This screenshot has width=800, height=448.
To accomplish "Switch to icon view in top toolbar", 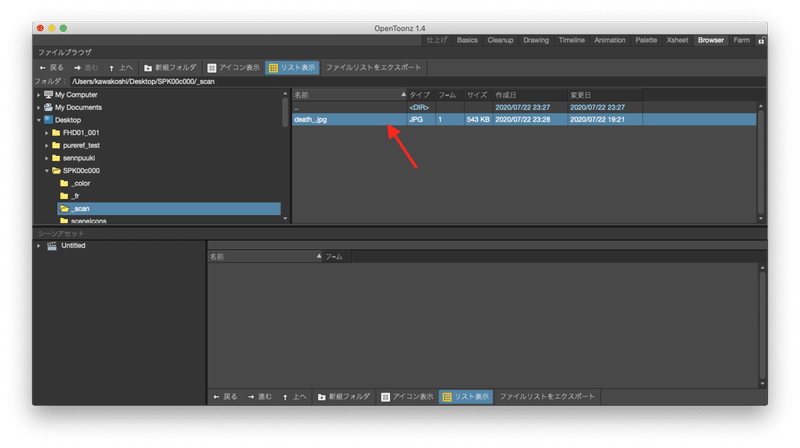I will [234, 67].
